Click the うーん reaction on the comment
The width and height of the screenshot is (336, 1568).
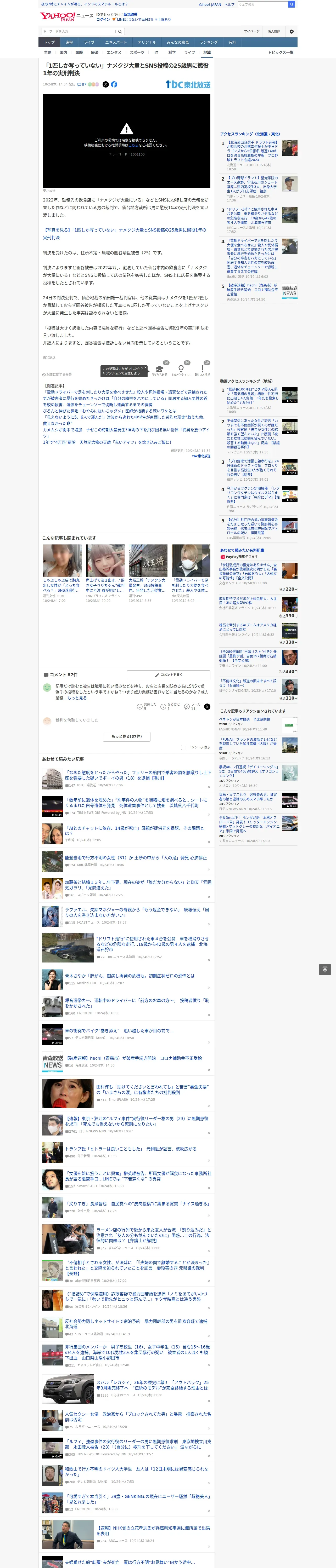tap(193, 706)
